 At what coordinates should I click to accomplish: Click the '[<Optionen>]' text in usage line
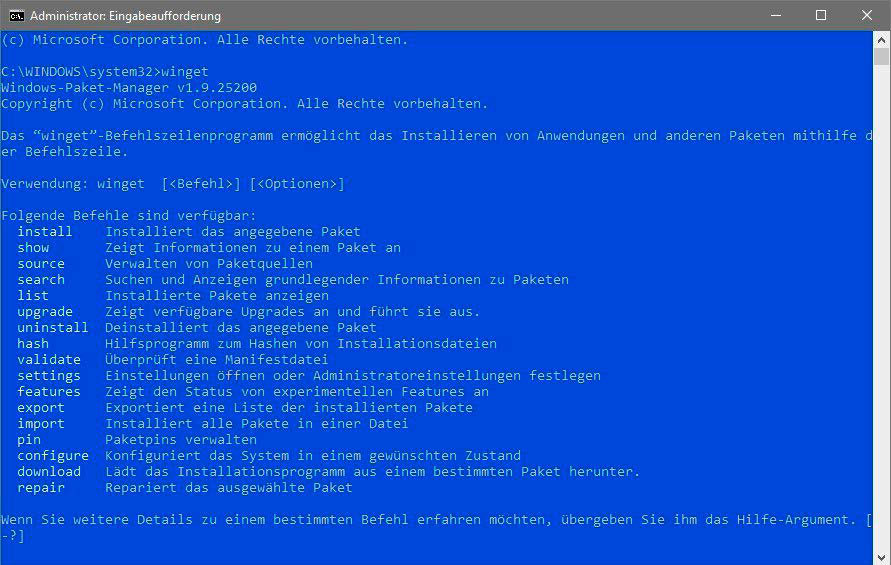(297, 184)
